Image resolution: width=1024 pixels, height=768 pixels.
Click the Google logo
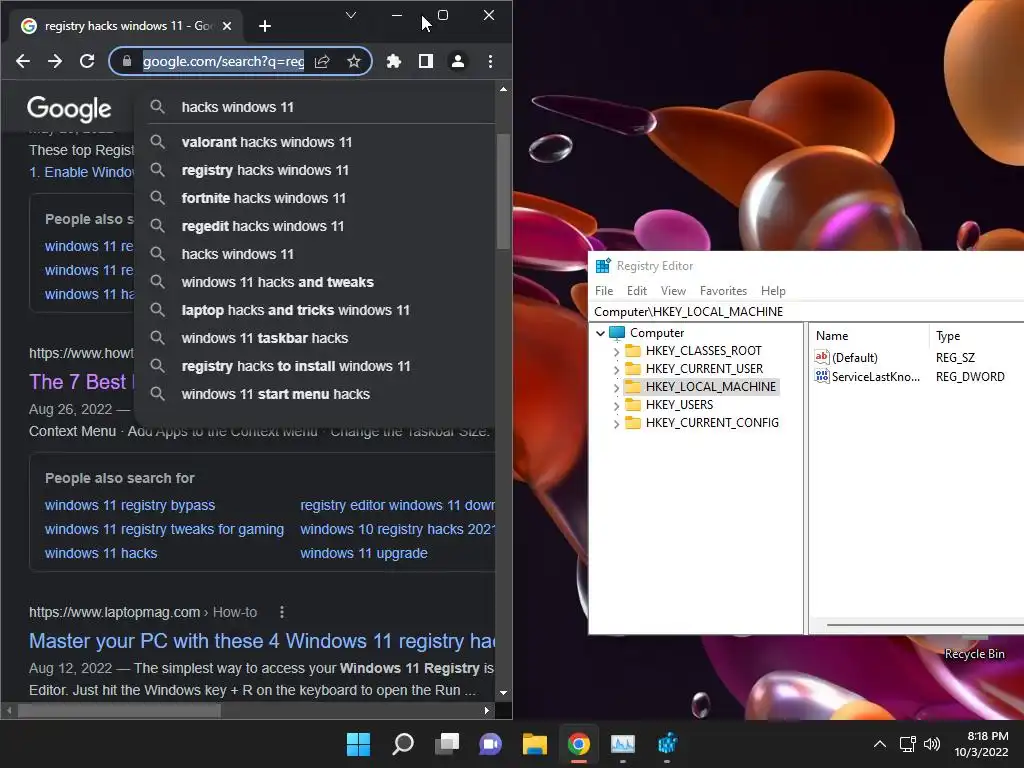point(69,109)
